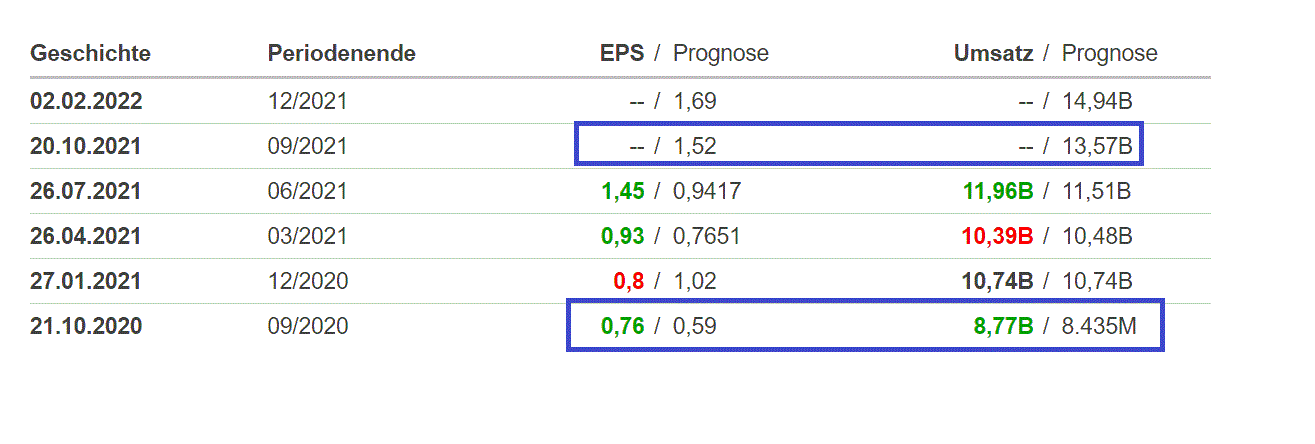Select the EPS column header

point(621,54)
